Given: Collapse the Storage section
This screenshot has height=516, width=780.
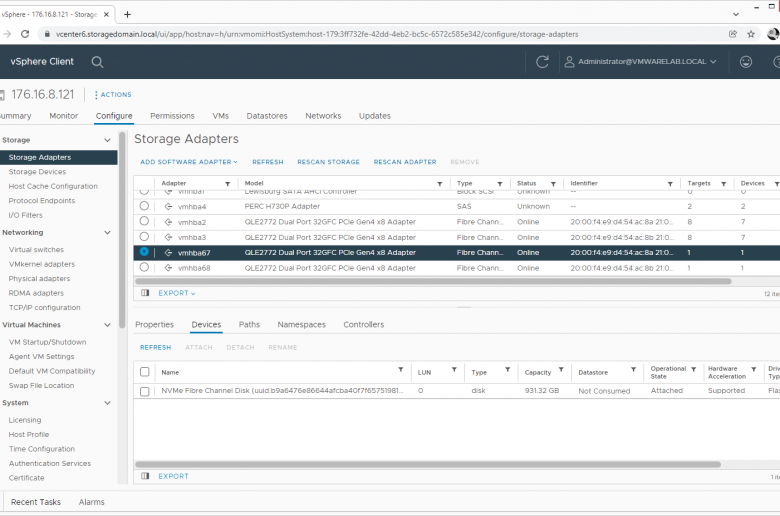Looking at the screenshot, I should 107,140.
